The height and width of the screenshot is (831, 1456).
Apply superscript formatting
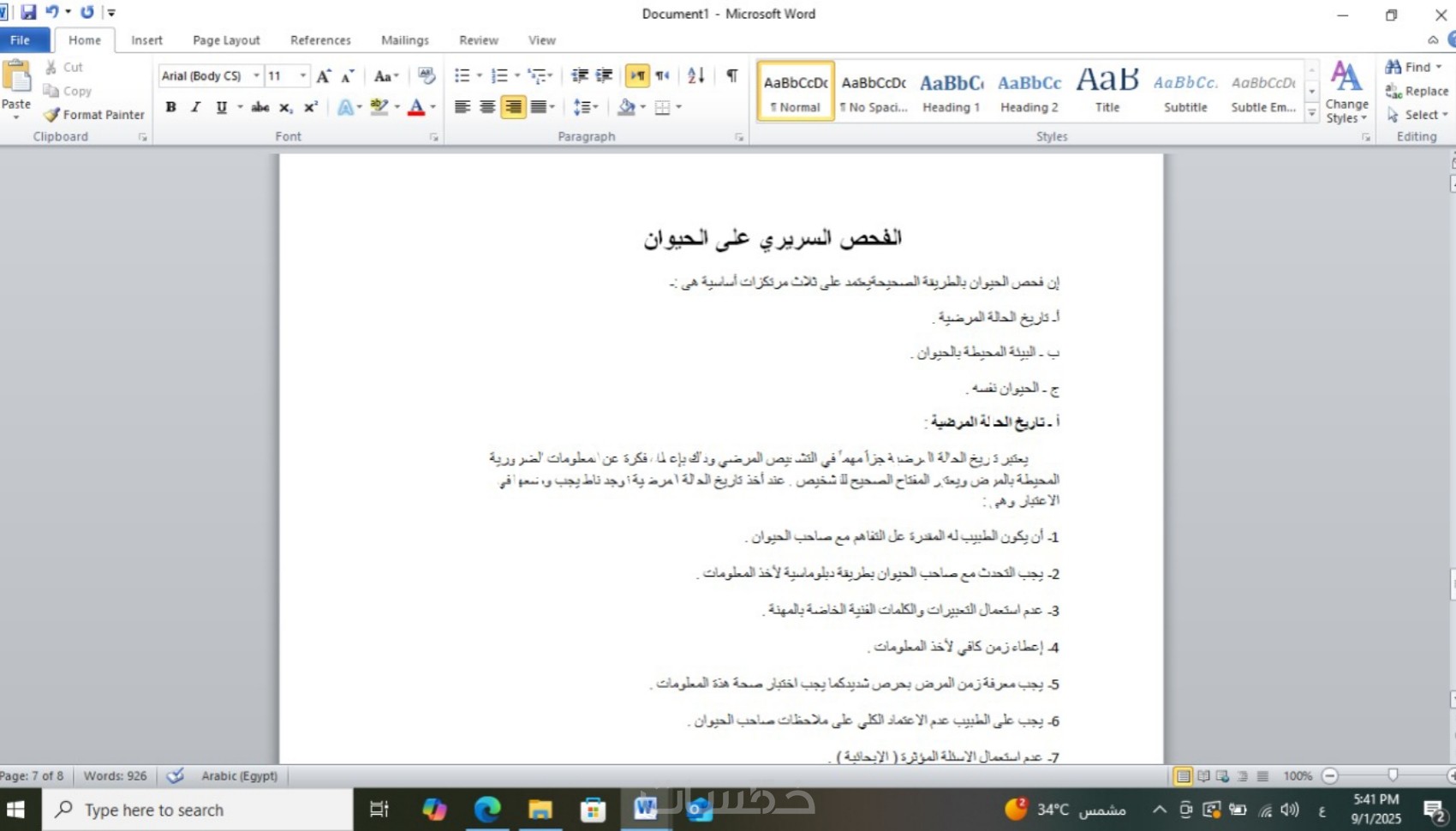[x=311, y=107]
